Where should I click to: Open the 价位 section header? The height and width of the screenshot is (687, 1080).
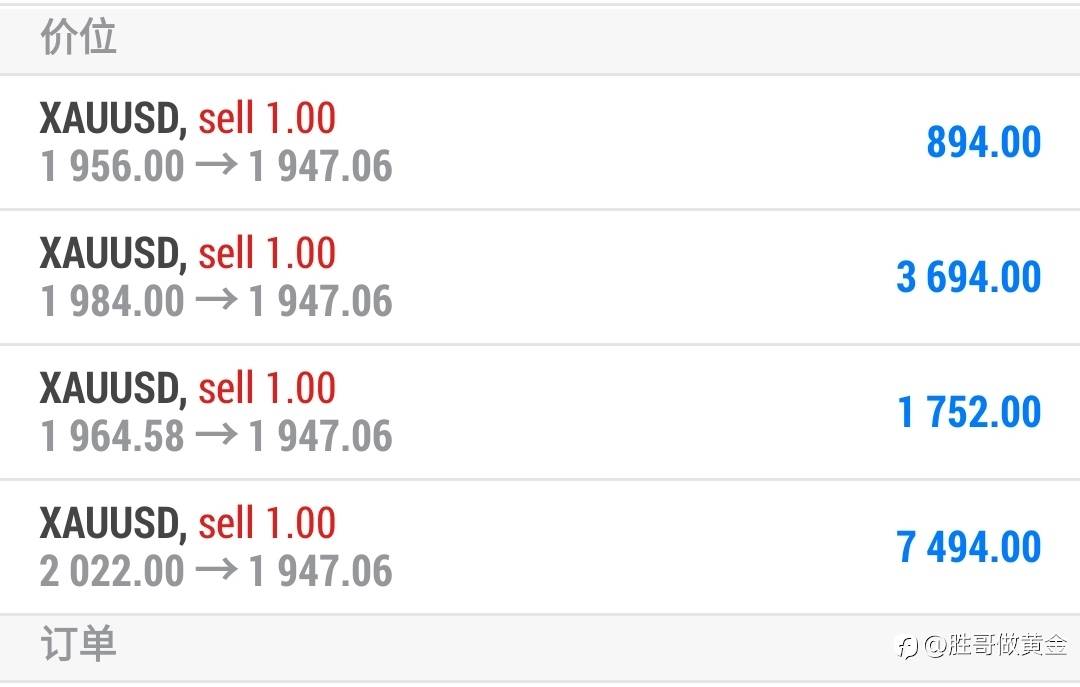pos(540,39)
